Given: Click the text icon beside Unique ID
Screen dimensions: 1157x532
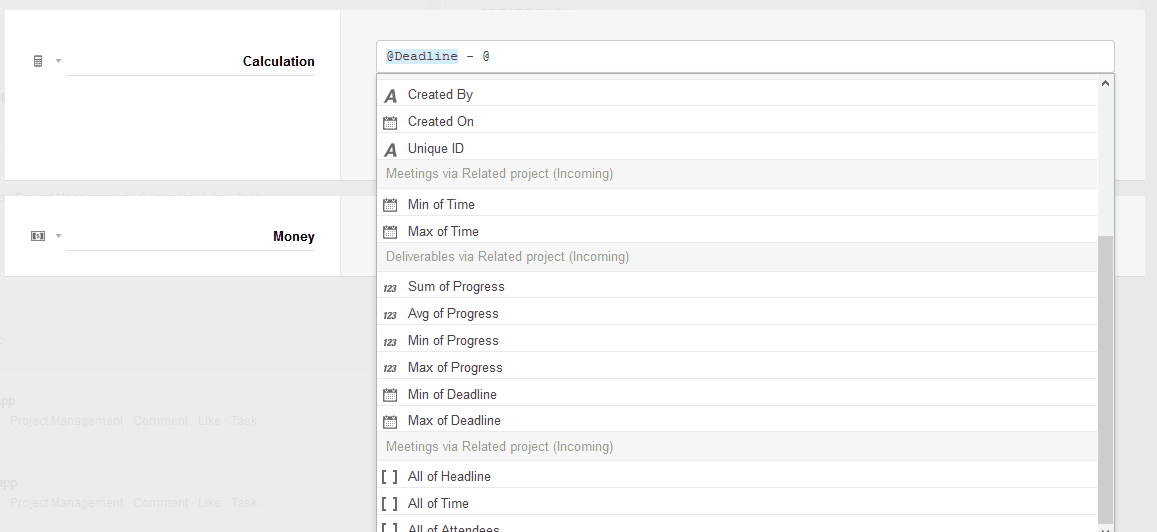Looking at the screenshot, I should click(x=390, y=149).
